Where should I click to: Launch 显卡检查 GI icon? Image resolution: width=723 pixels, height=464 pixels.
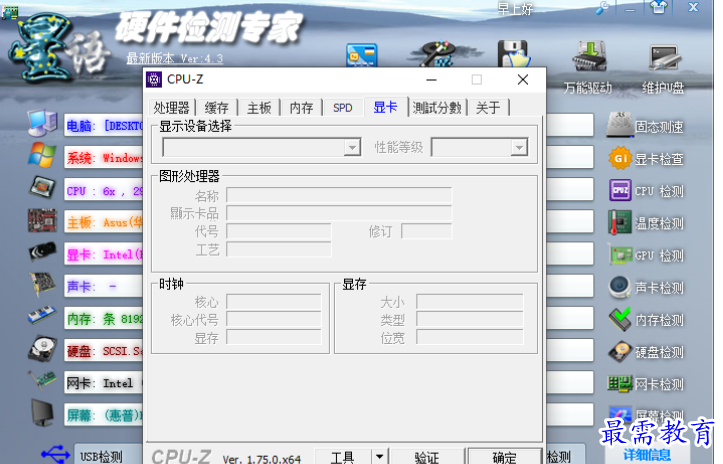620,159
